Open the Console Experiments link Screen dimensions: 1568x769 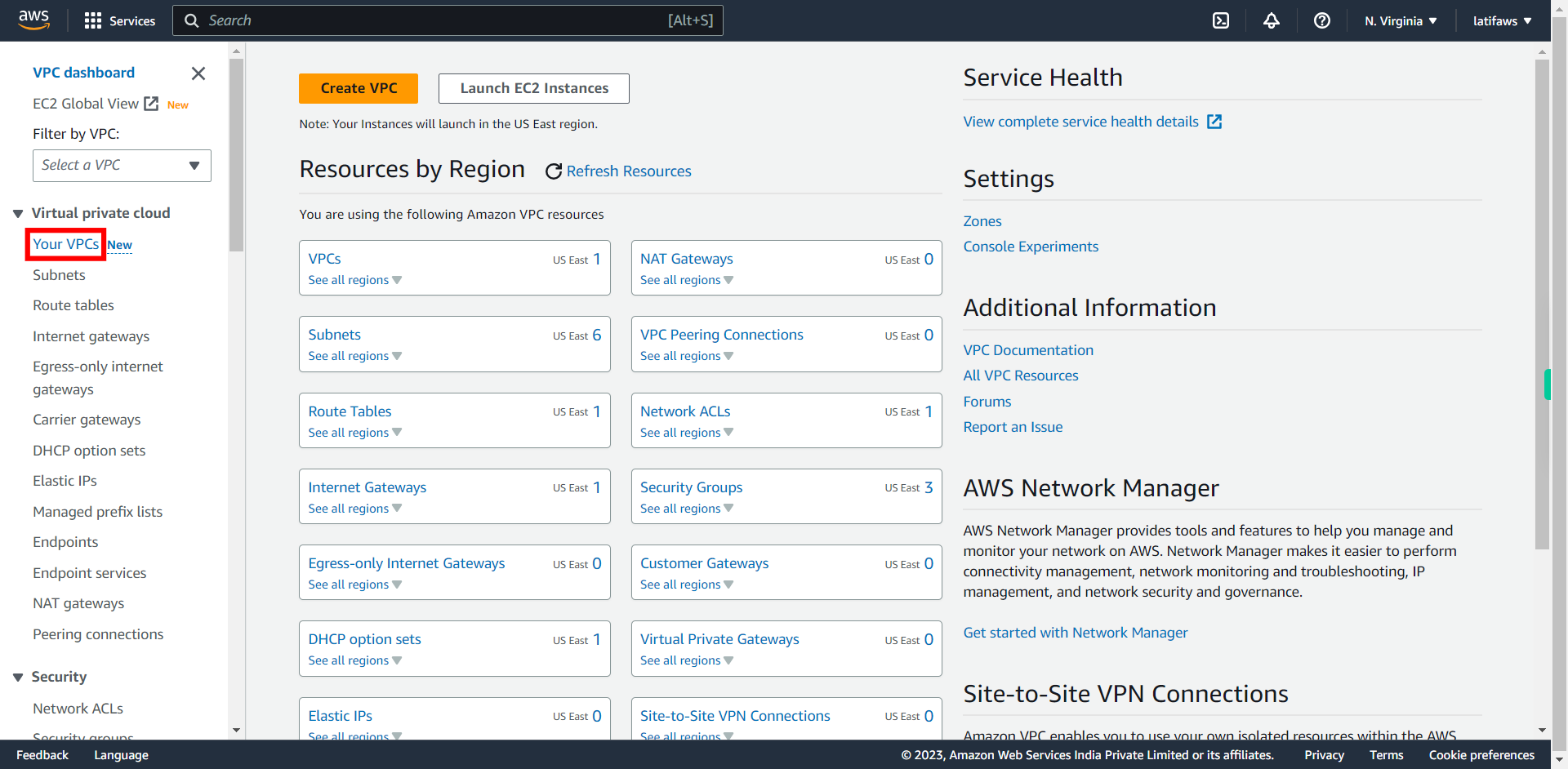point(1031,247)
